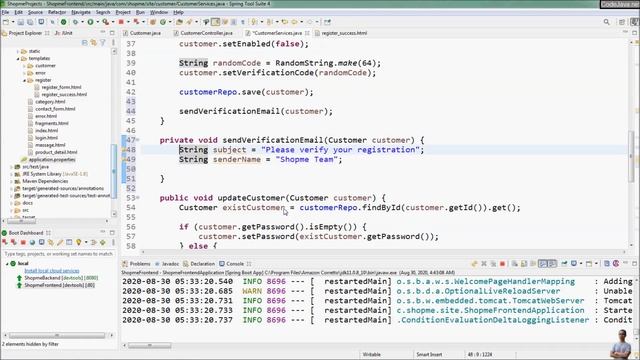Viewport: 640px width, 360px height.
Task: Click Console Remove Launch X icon
Action: tap(484, 264)
